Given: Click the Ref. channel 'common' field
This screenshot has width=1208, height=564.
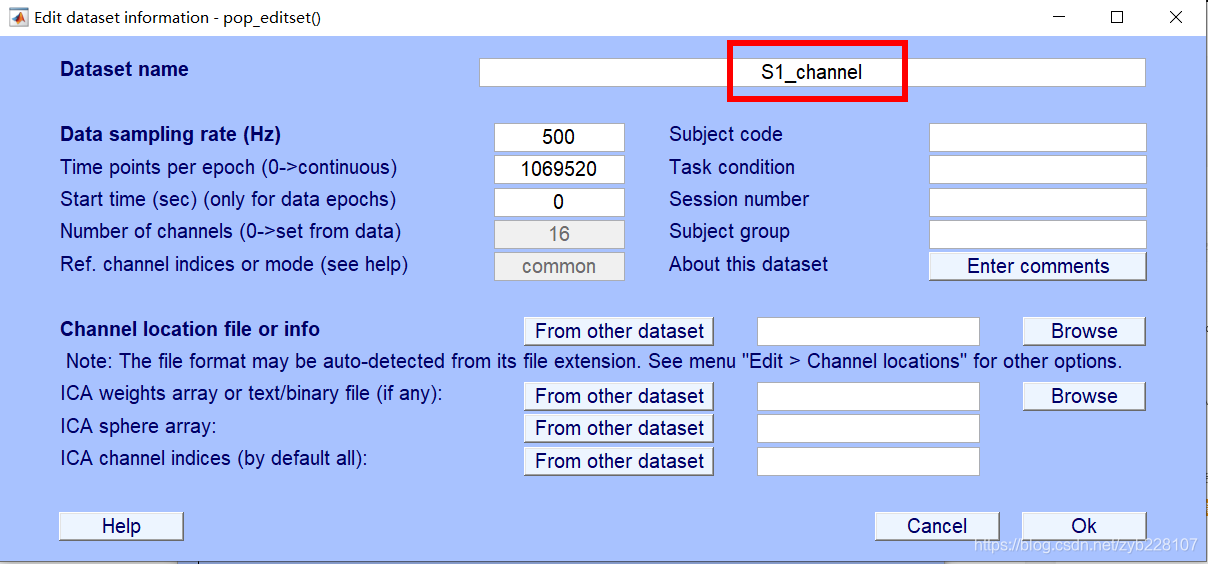Looking at the screenshot, I should click(x=559, y=266).
